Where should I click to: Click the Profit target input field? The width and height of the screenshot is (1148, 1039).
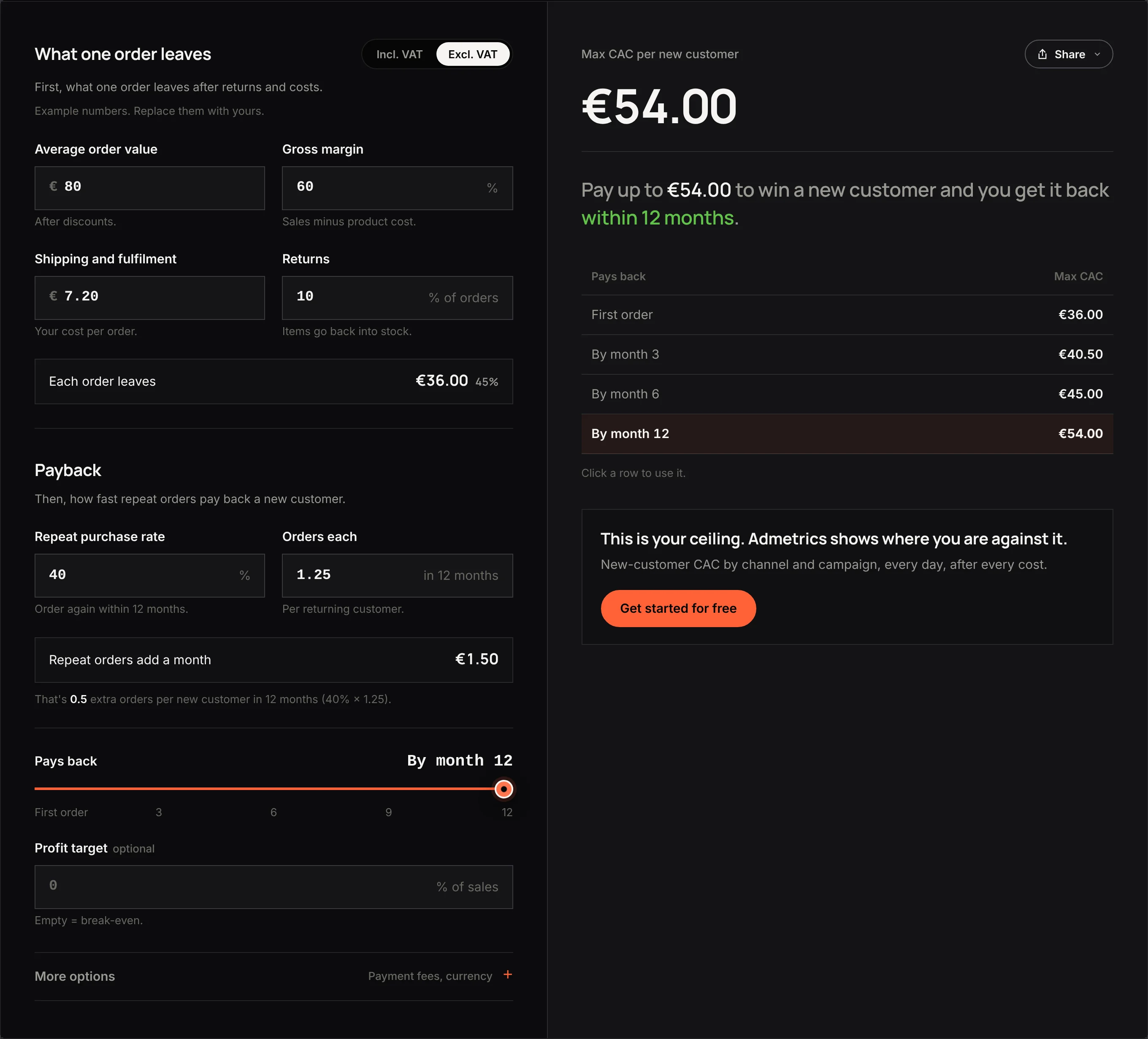click(x=274, y=887)
